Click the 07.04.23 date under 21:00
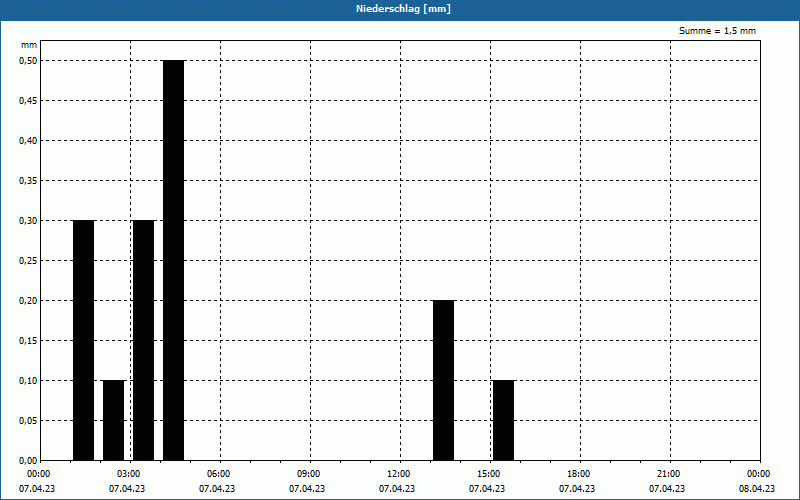This screenshot has height=500, width=800. (x=667, y=489)
